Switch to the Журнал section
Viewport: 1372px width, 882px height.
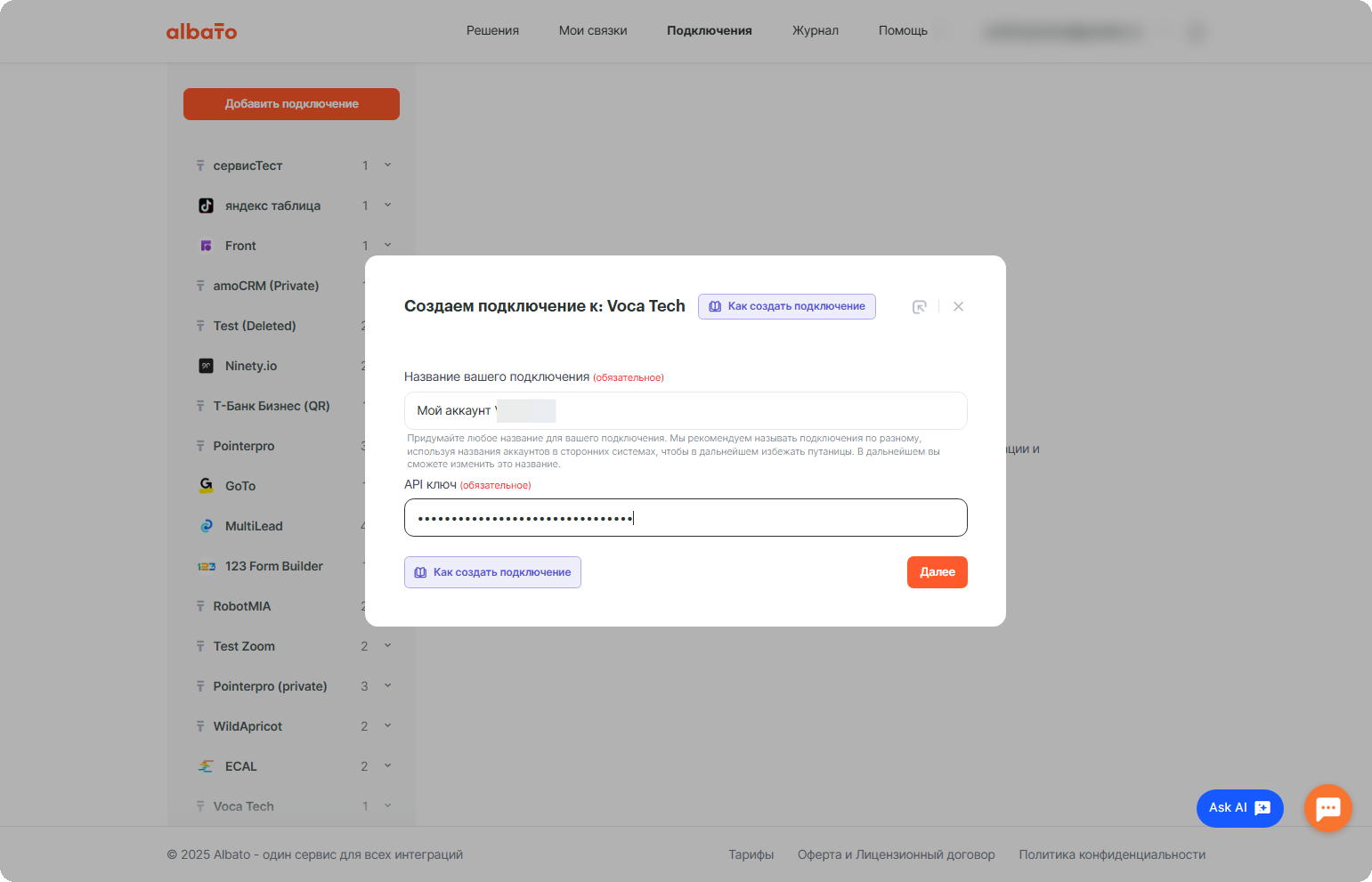(x=815, y=30)
